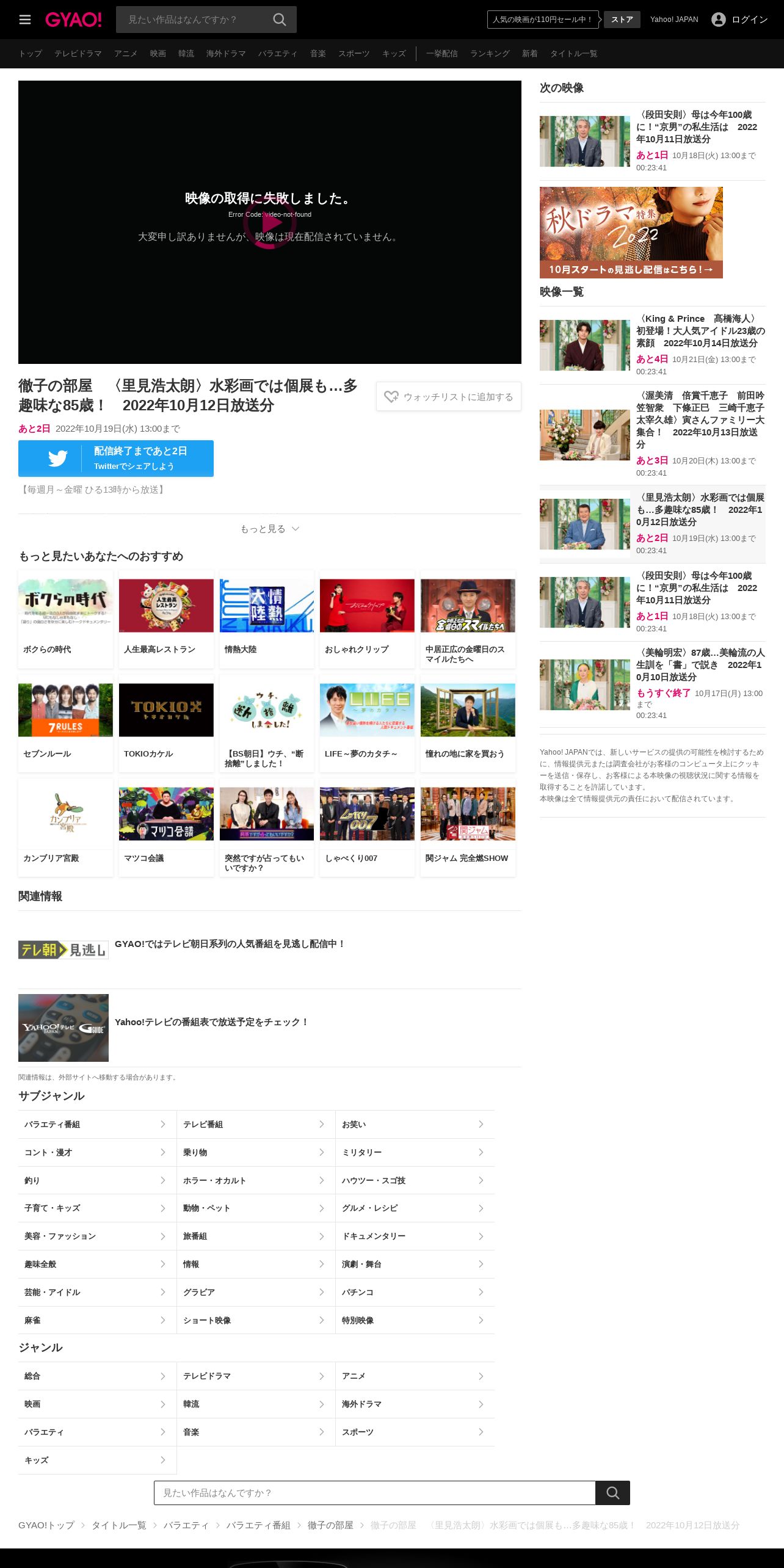Open しゃべくり007 recommendation thumbnail
The width and height of the screenshot is (784, 1568).
click(367, 814)
